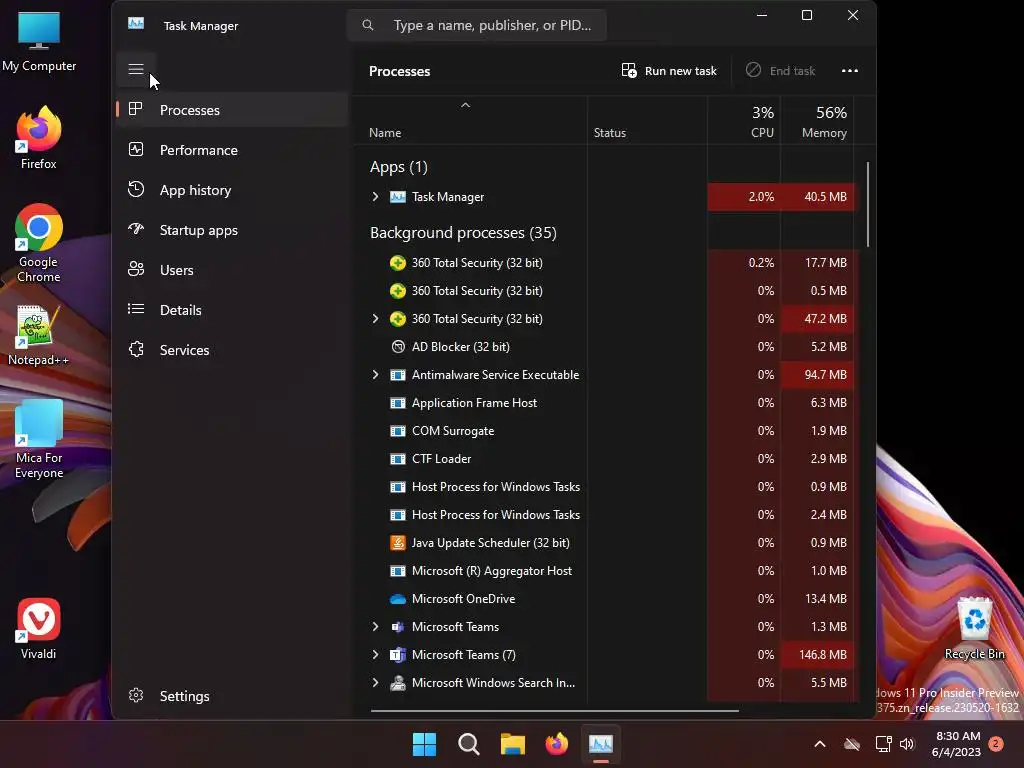The width and height of the screenshot is (1024, 768).
Task: Open File Explorer from the taskbar
Action: click(513, 744)
